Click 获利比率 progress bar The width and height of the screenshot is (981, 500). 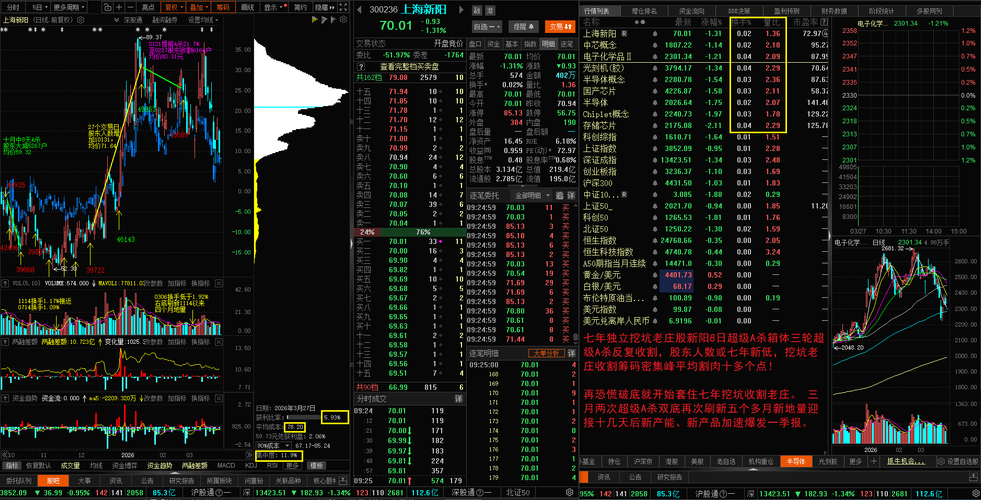[x=303, y=417]
